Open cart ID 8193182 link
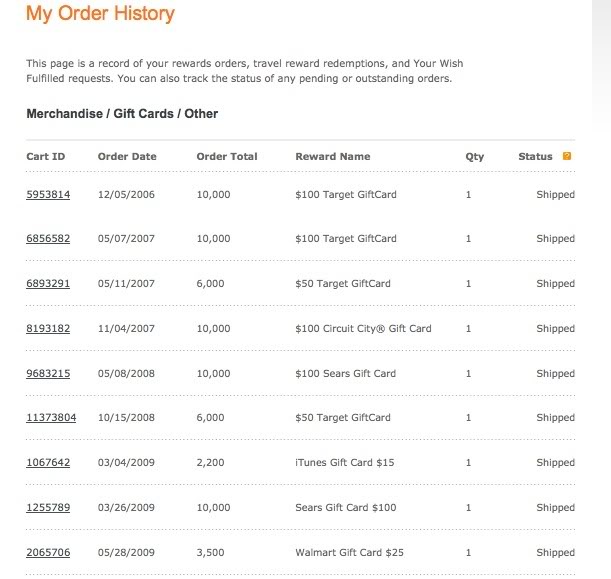The image size is (611, 579). point(48,329)
